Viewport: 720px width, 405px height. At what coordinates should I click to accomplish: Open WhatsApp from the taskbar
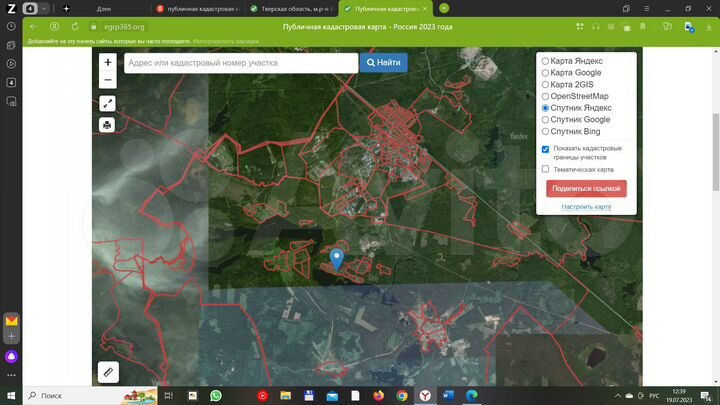click(216, 395)
